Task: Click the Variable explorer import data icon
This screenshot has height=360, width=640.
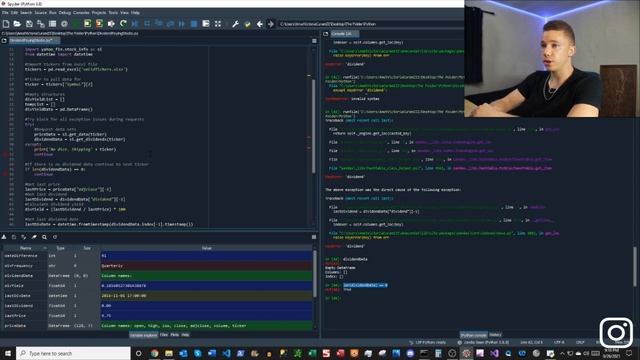Action: 4,237
